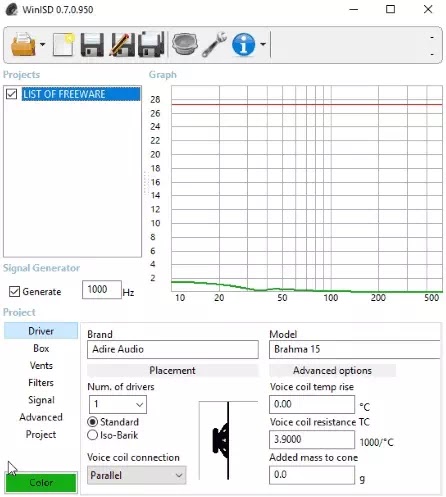
Task: Switch to the Project tab
Action: coord(41,435)
